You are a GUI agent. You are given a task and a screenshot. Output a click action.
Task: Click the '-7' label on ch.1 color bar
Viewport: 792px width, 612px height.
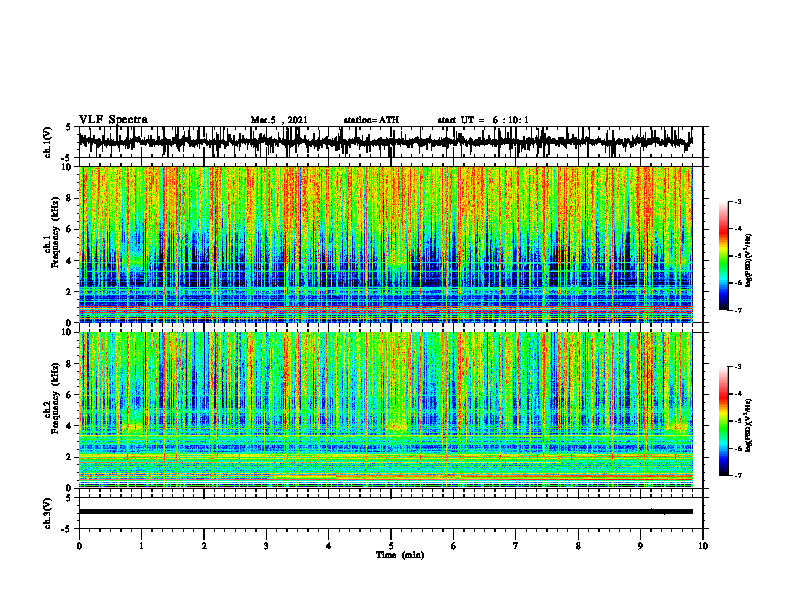(737, 310)
